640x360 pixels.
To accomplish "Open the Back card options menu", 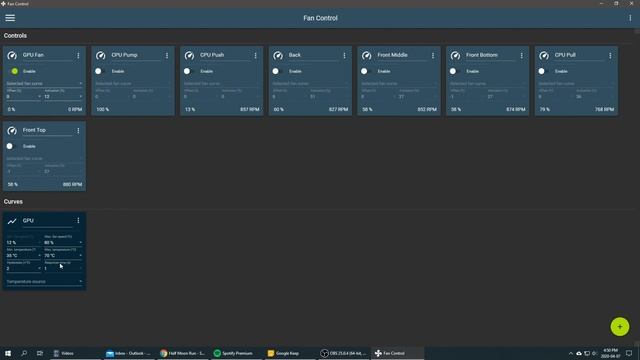I will click(x=344, y=56).
